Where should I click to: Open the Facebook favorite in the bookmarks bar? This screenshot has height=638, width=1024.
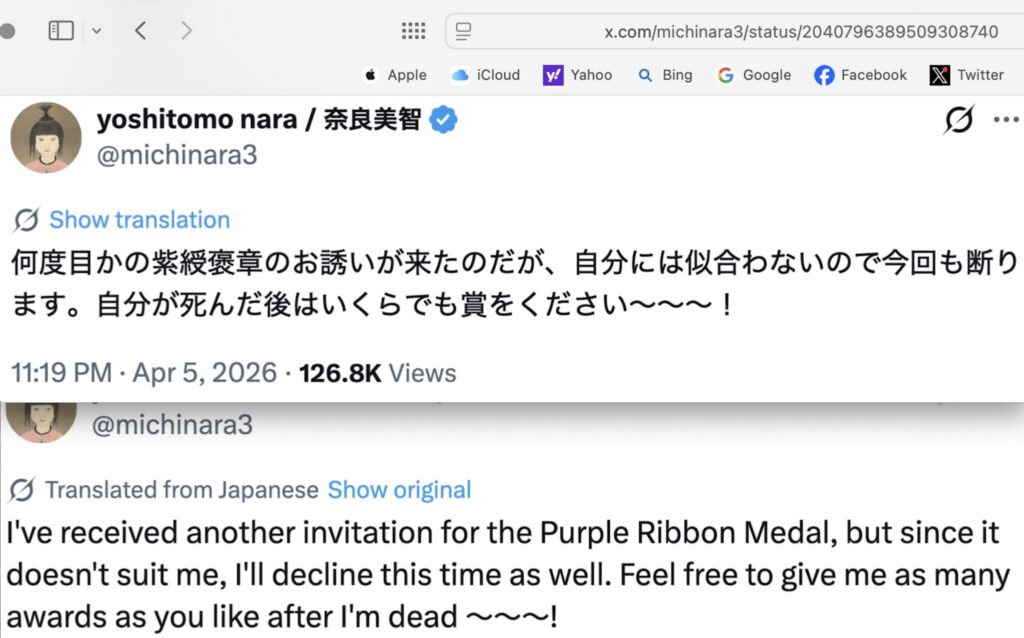859,74
